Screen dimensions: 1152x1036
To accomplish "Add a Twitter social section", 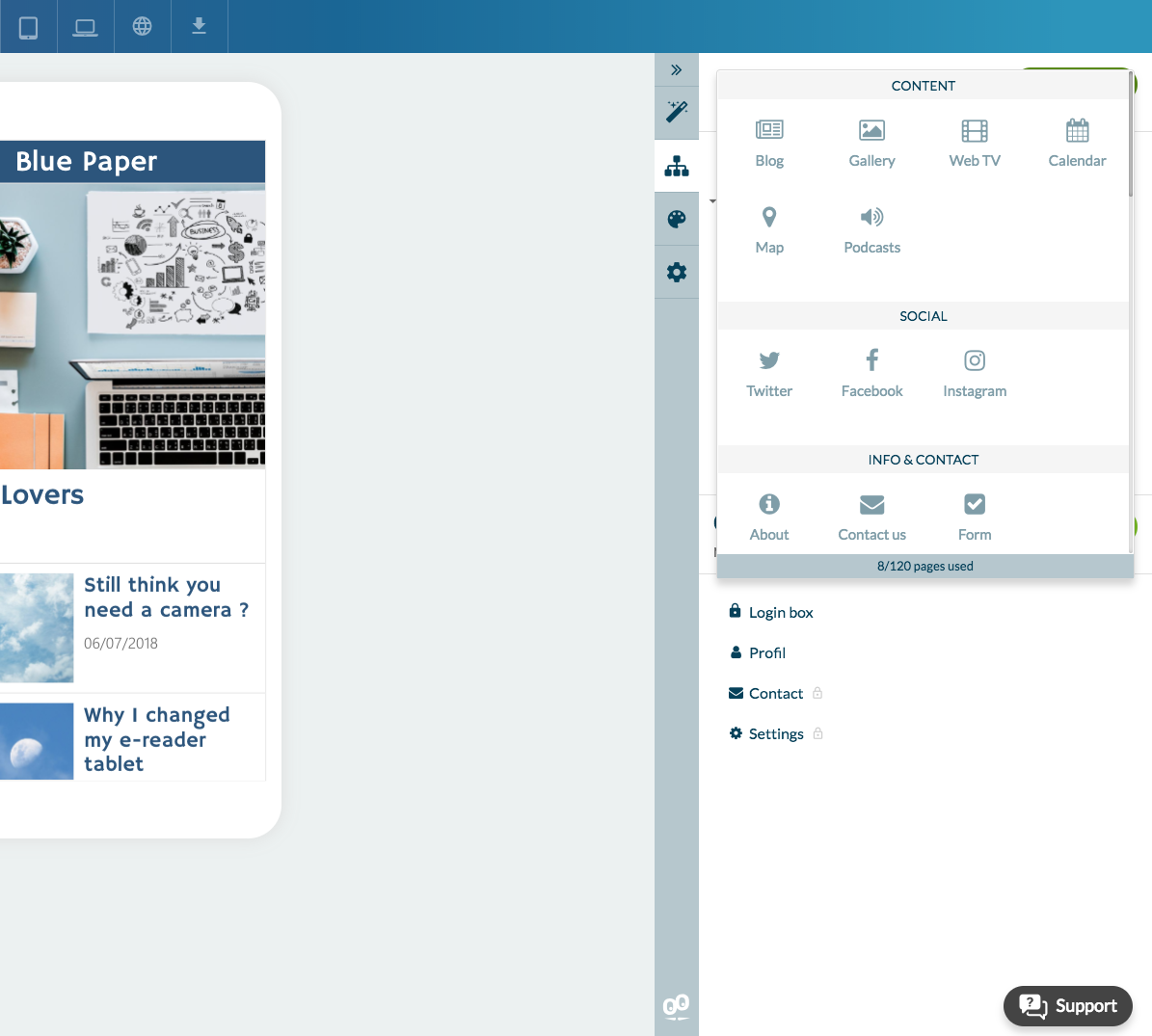I will [x=769, y=373].
